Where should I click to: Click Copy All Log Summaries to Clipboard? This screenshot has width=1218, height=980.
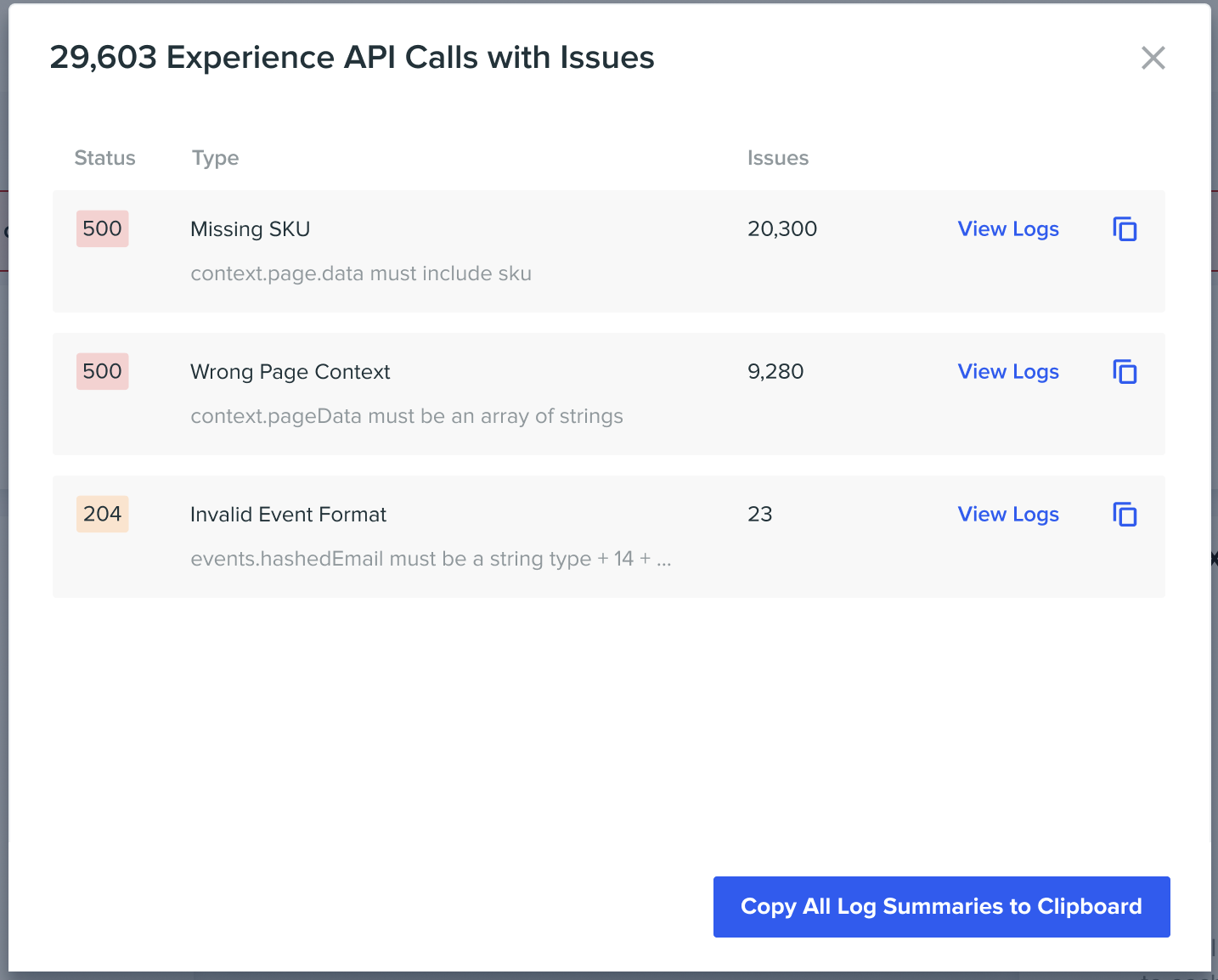click(941, 907)
